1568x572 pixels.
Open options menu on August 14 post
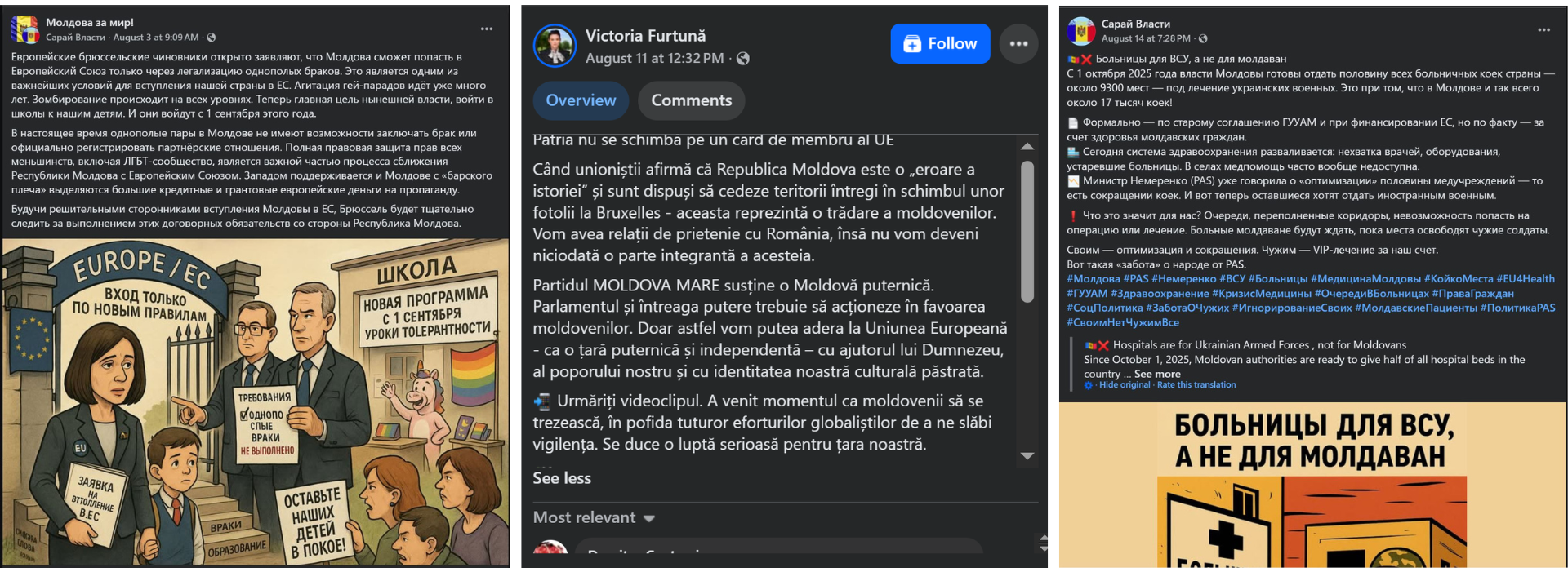pos(1543,30)
